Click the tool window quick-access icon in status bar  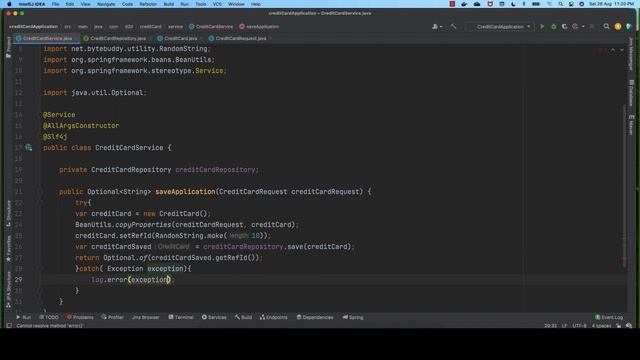point(9,326)
